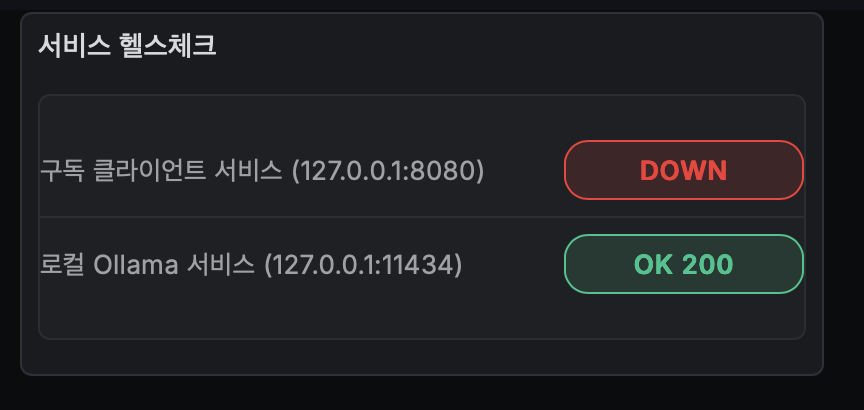Click the OK text inside the green badge
Image resolution: width=864 pixels, height=410 pixels.
click(653, 264)
